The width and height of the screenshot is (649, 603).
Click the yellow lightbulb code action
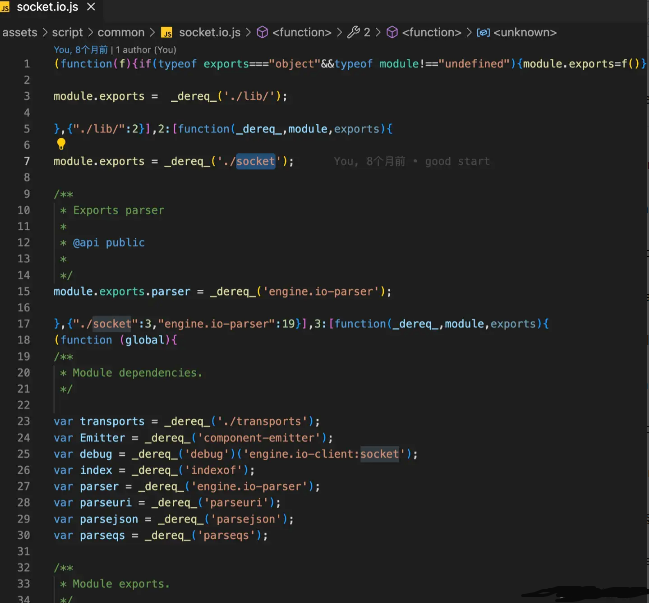[61, 144]
